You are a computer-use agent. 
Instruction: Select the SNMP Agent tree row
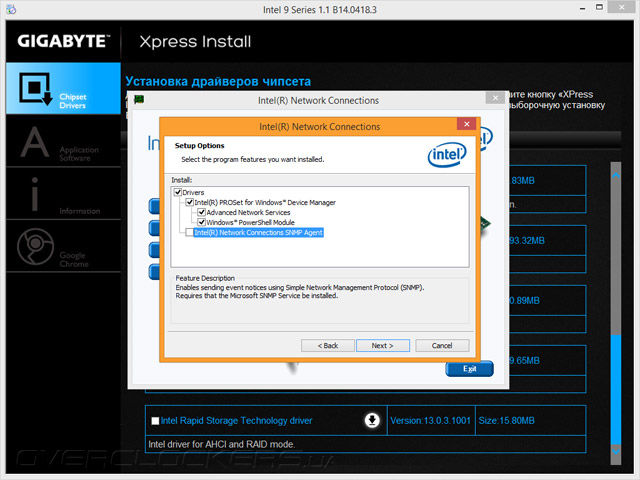click(259, 232)
